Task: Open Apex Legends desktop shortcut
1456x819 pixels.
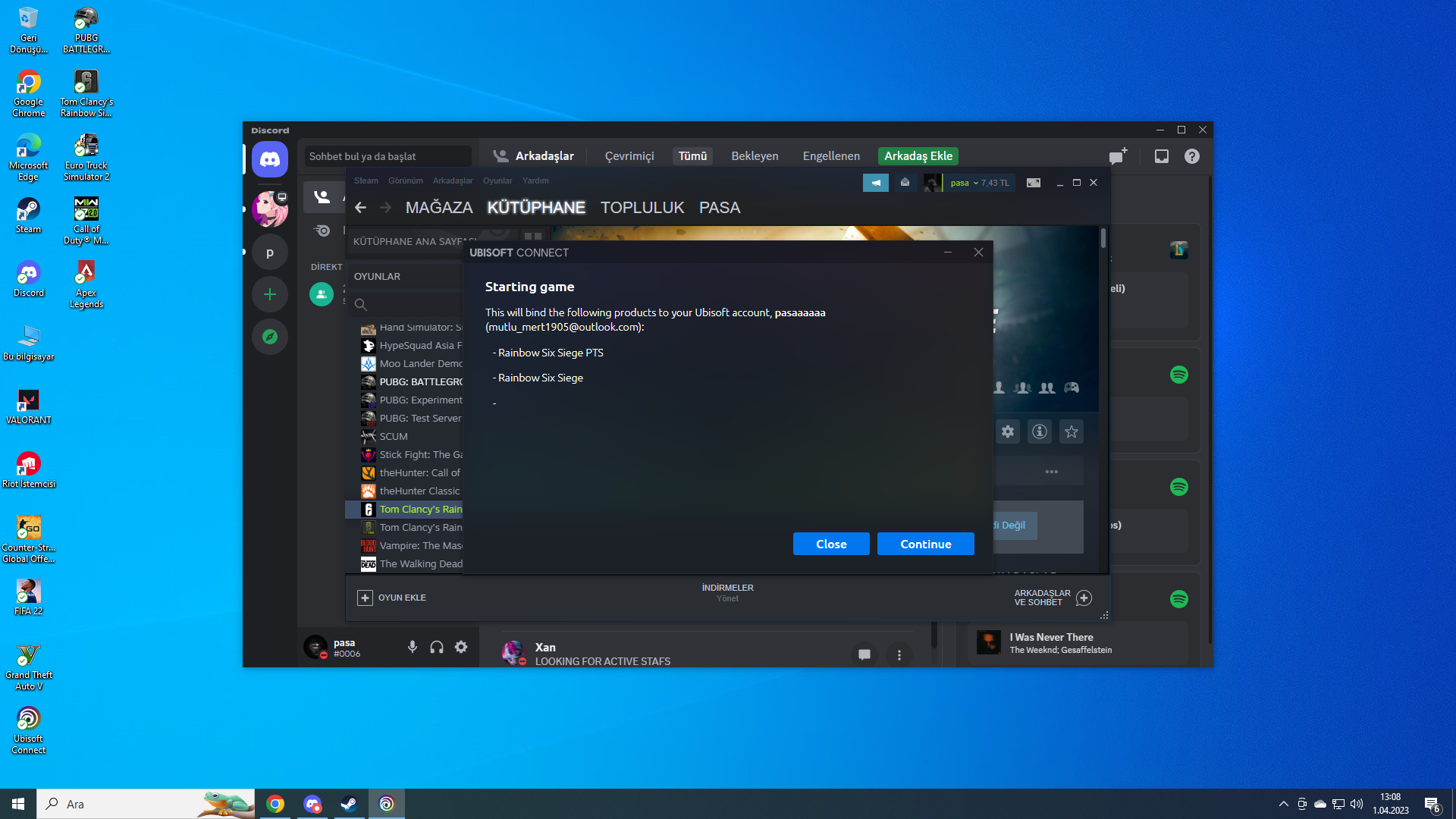Action: [86, 284]
